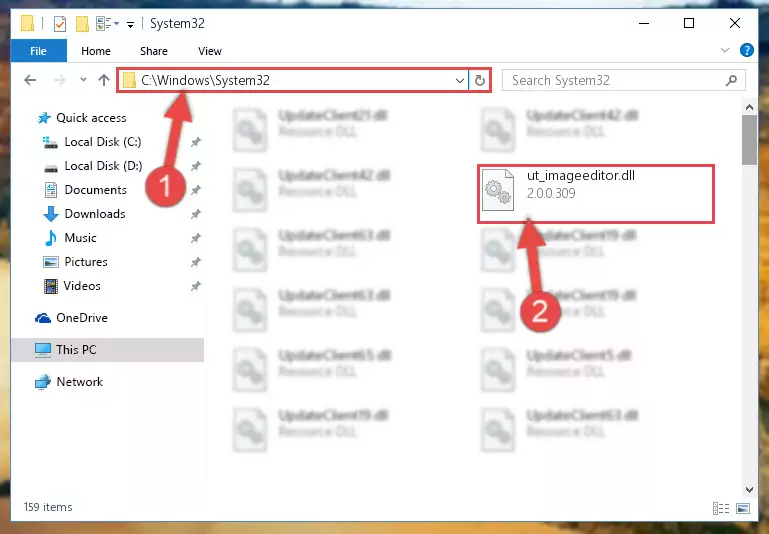The height and width of the screenshot is (534, 769).
Task: Open Downloads in the navigation pane
Action: (x=95, y=214)
